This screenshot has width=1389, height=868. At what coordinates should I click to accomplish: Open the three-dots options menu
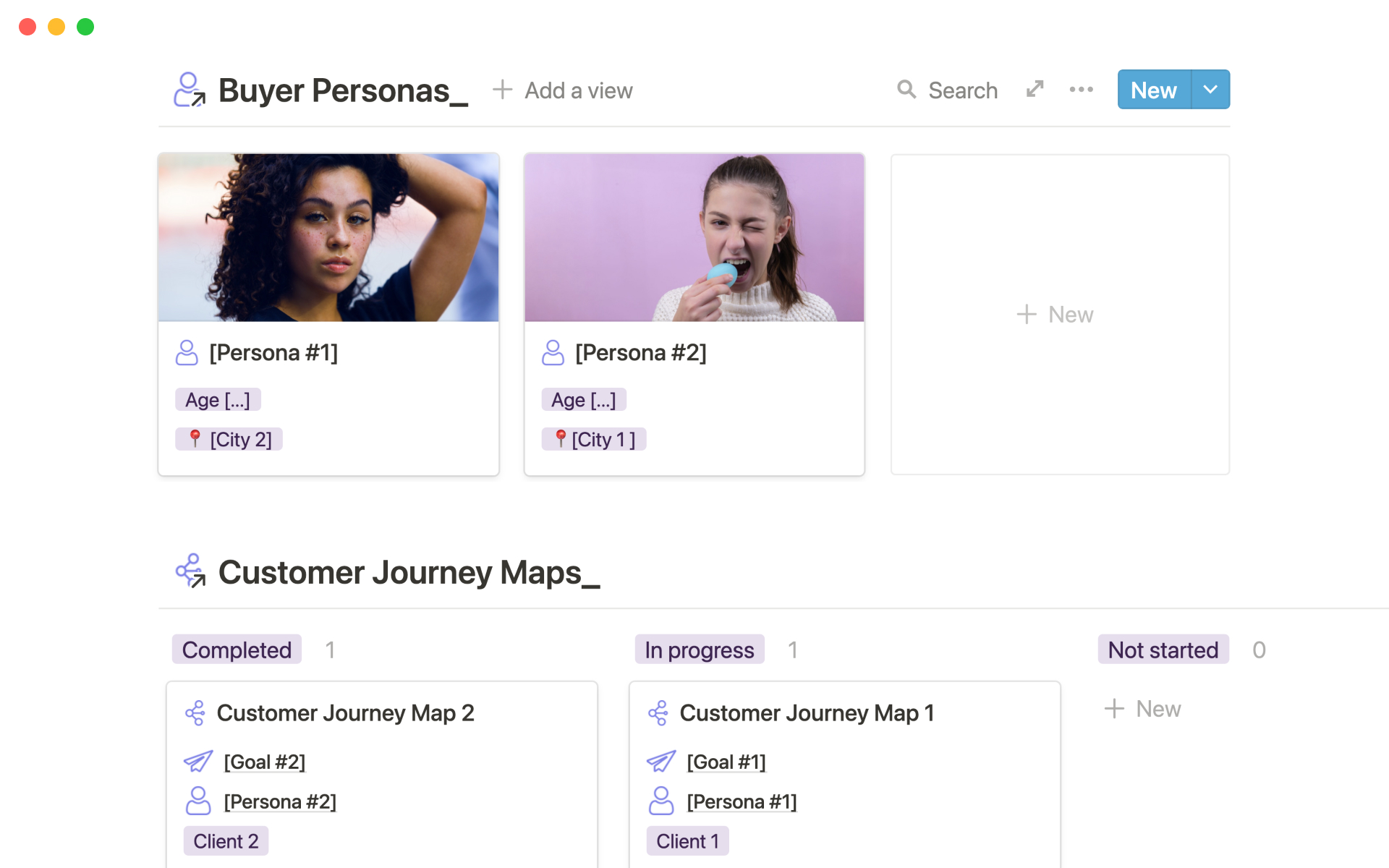(1081, 90)
